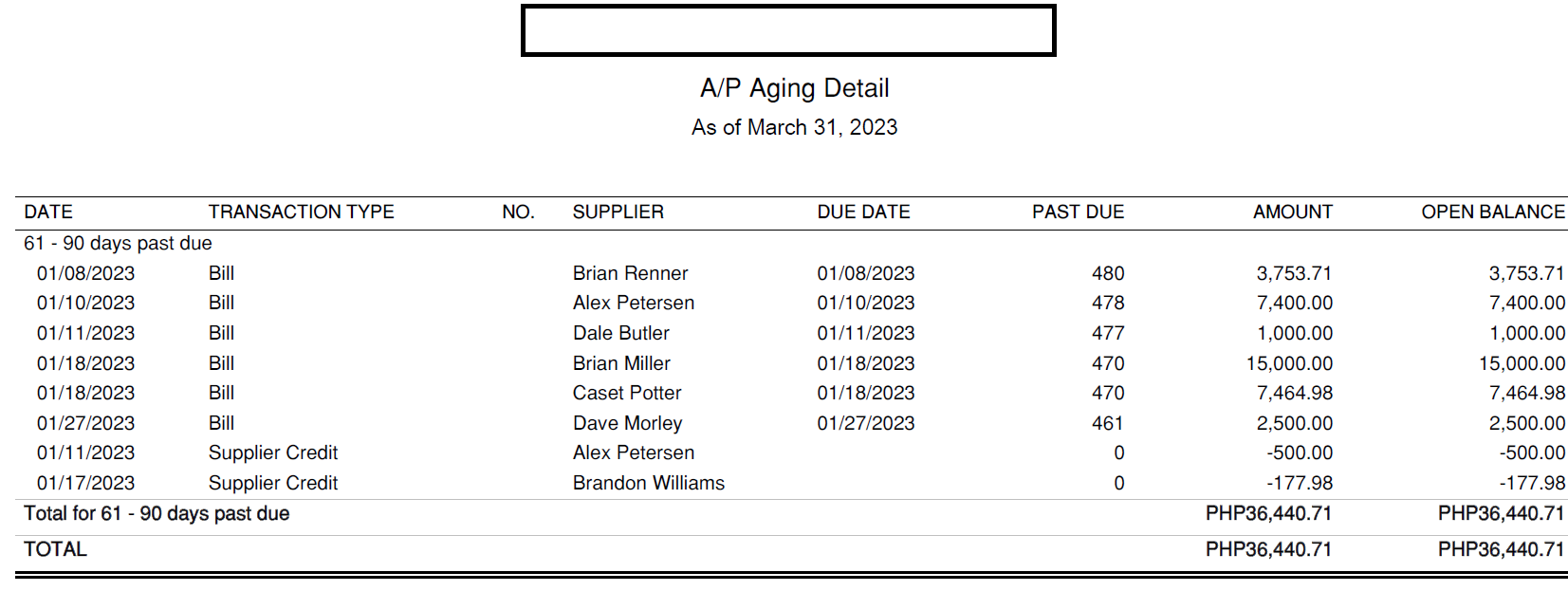Select the Caset Potter supplier name
The height and width of the screenshot is (591, 1568).
click(627, 393)
